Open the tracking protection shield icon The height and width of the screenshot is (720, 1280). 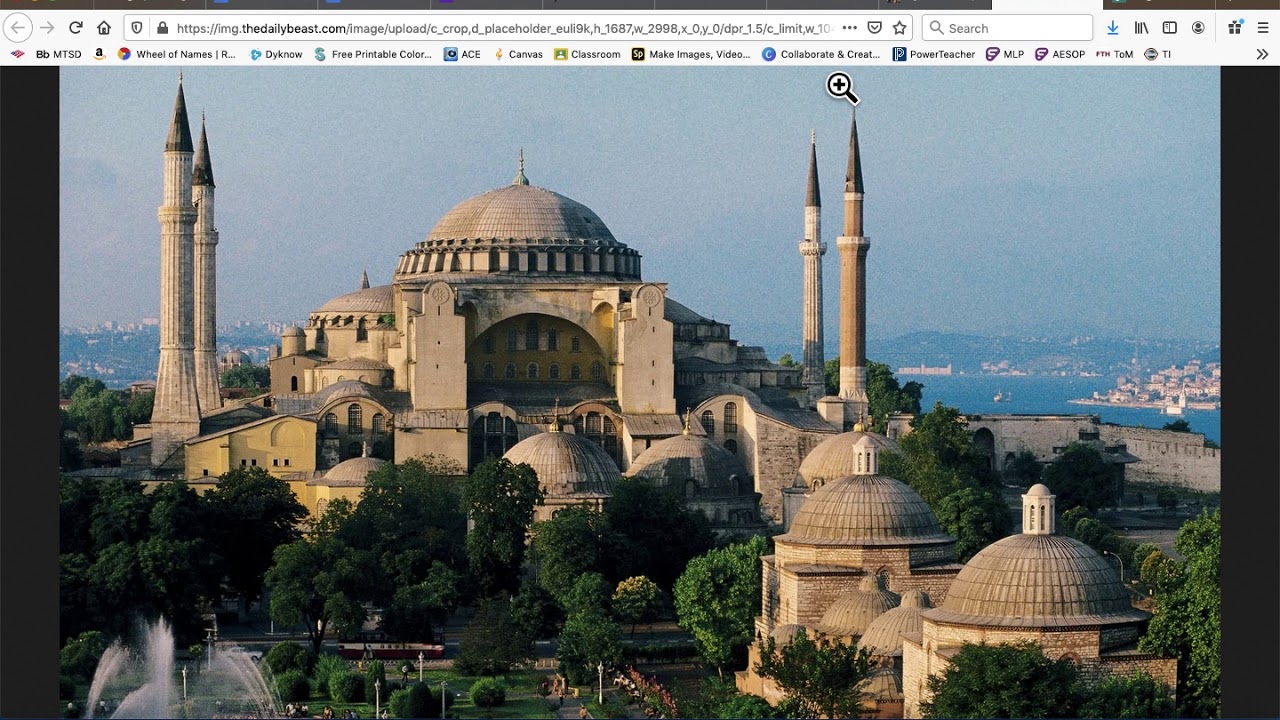point(138,28)
